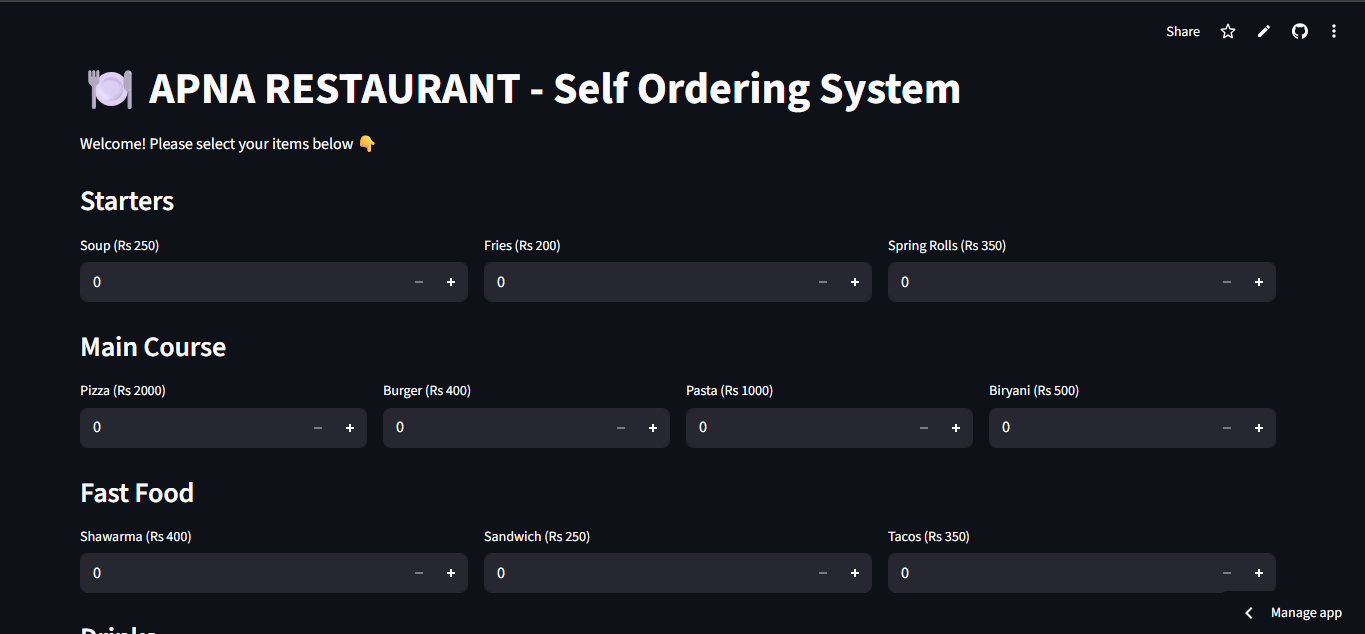Decrement Fries quantity with the minus icon
This screenshot has width=1365, height=634.
(x=822, y=282)
